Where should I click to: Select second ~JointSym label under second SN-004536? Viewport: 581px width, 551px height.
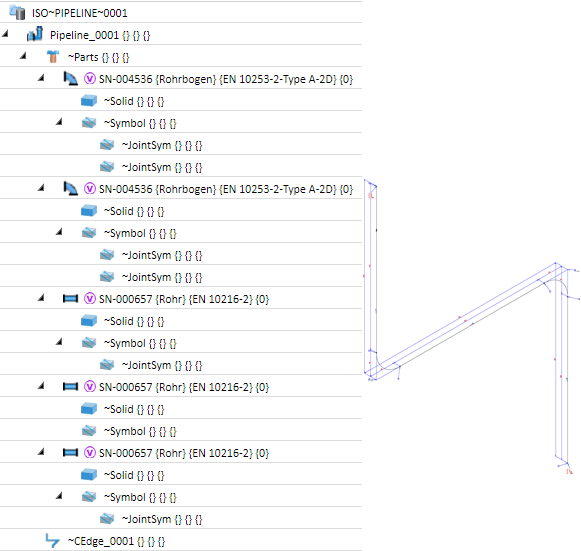(x=162, y=278)
